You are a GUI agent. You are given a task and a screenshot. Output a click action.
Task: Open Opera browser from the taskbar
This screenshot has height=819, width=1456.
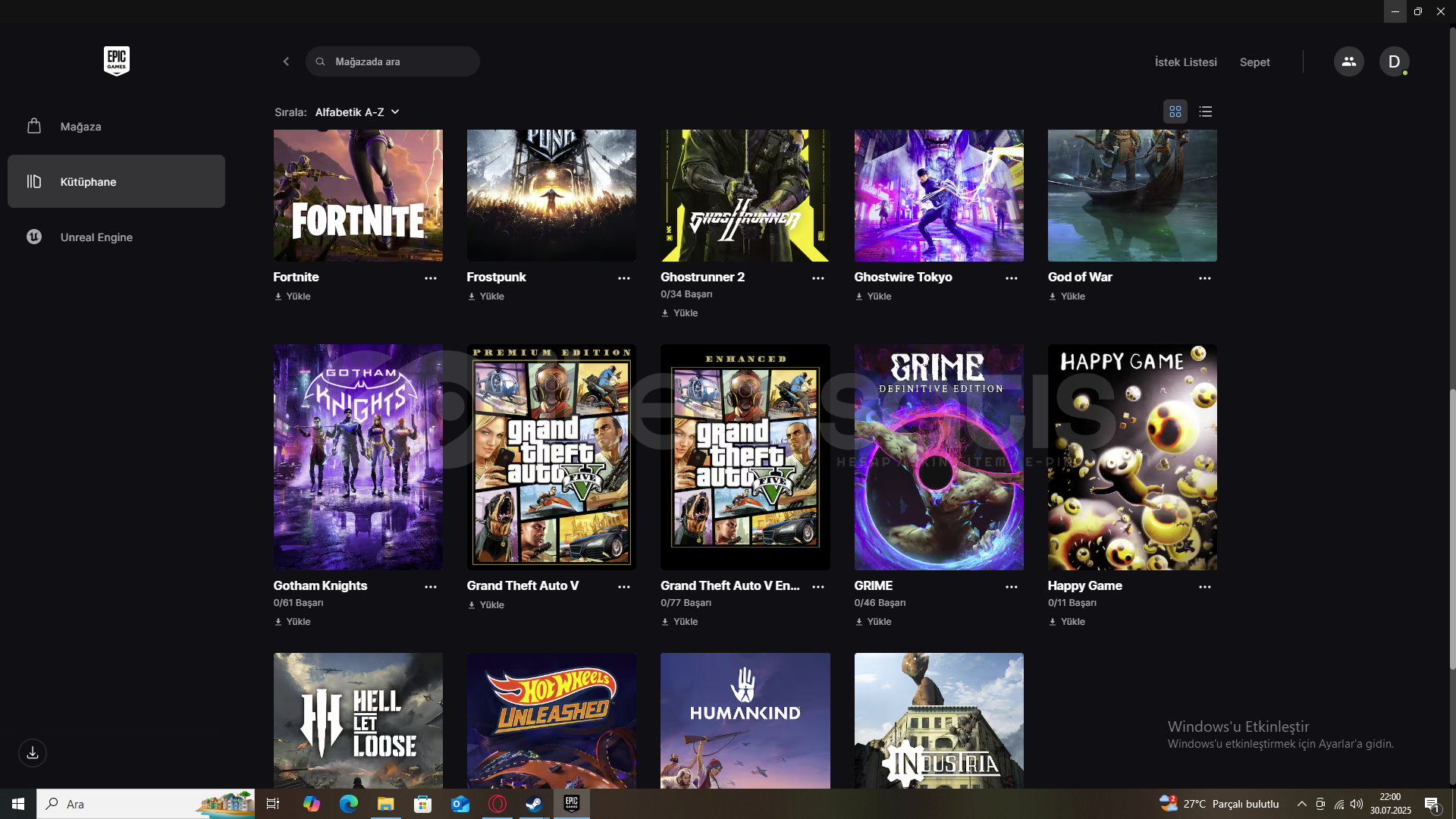click(x=497, y=804)
